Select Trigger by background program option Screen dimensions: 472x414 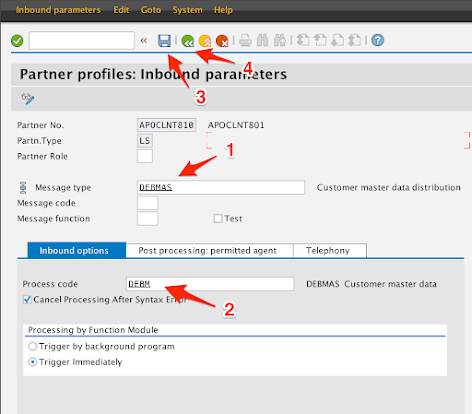coord(32,346)
